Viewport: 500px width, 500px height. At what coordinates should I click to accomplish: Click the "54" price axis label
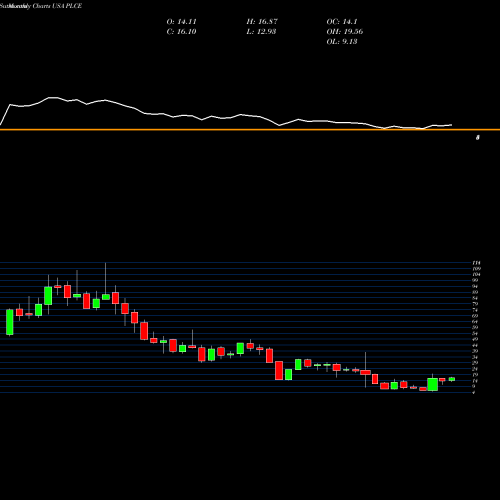click(475, 333)
